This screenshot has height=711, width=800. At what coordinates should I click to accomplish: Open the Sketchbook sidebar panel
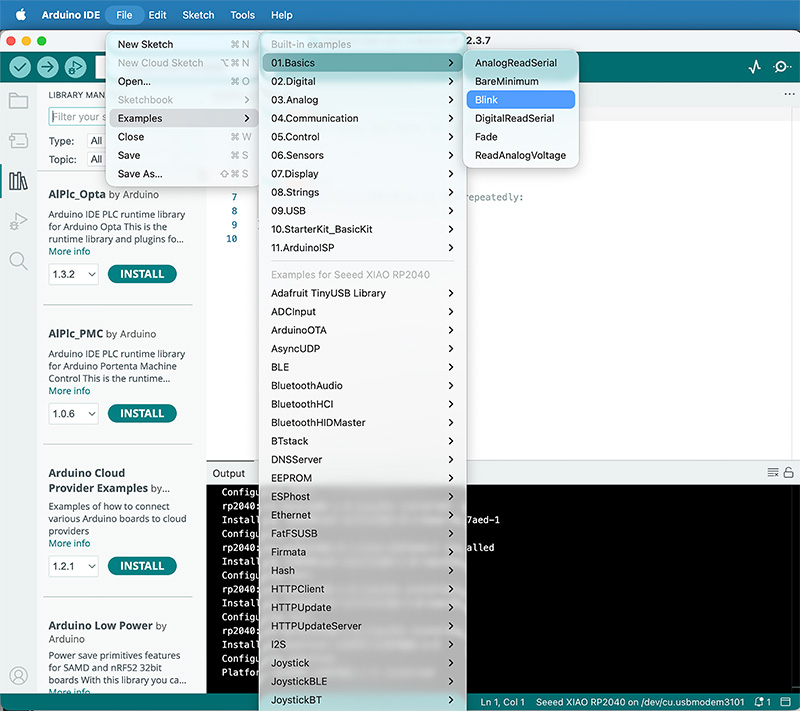[18, 100]
